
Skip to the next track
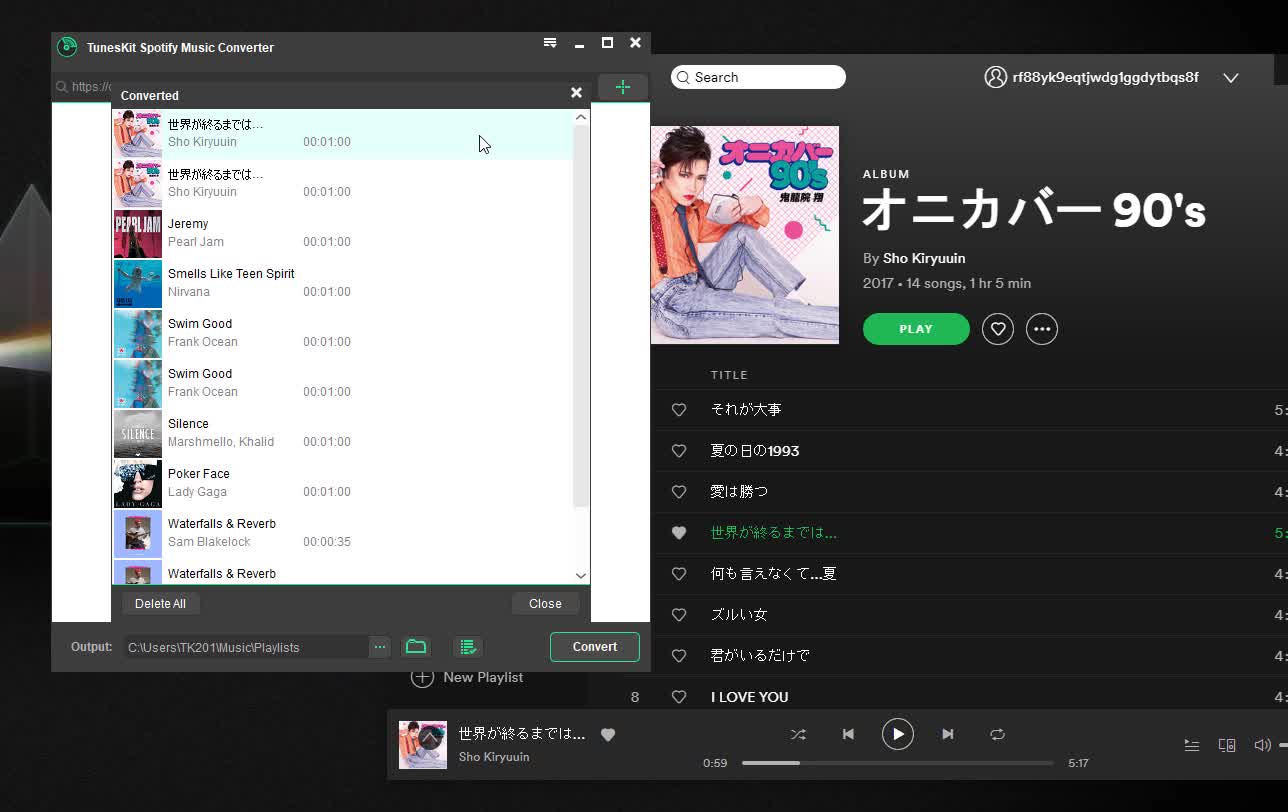[x=948, y=734]
